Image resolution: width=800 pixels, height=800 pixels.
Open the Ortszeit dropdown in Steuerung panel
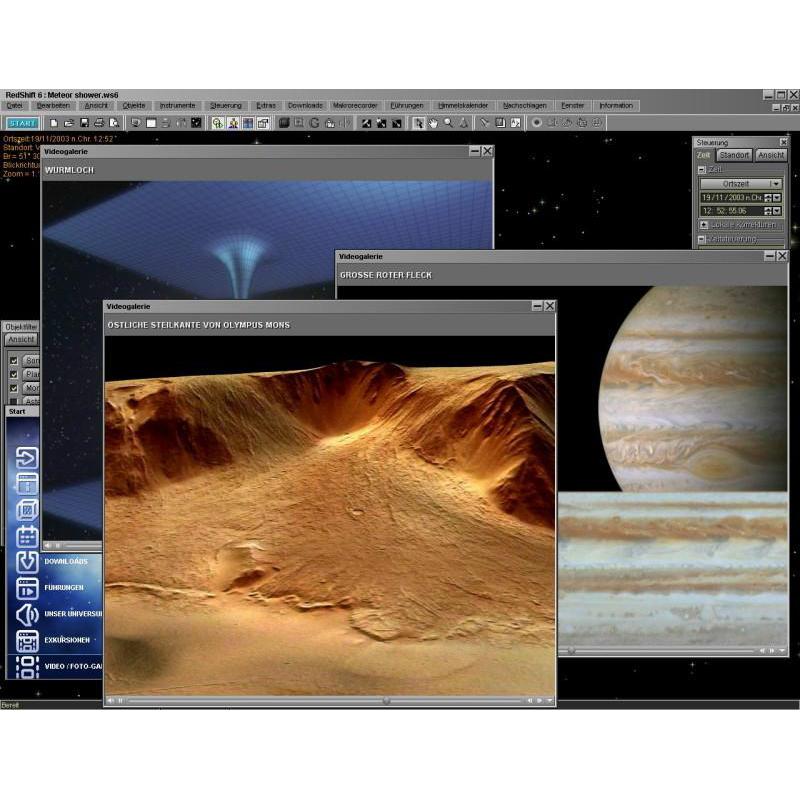(x=775, y=184)
